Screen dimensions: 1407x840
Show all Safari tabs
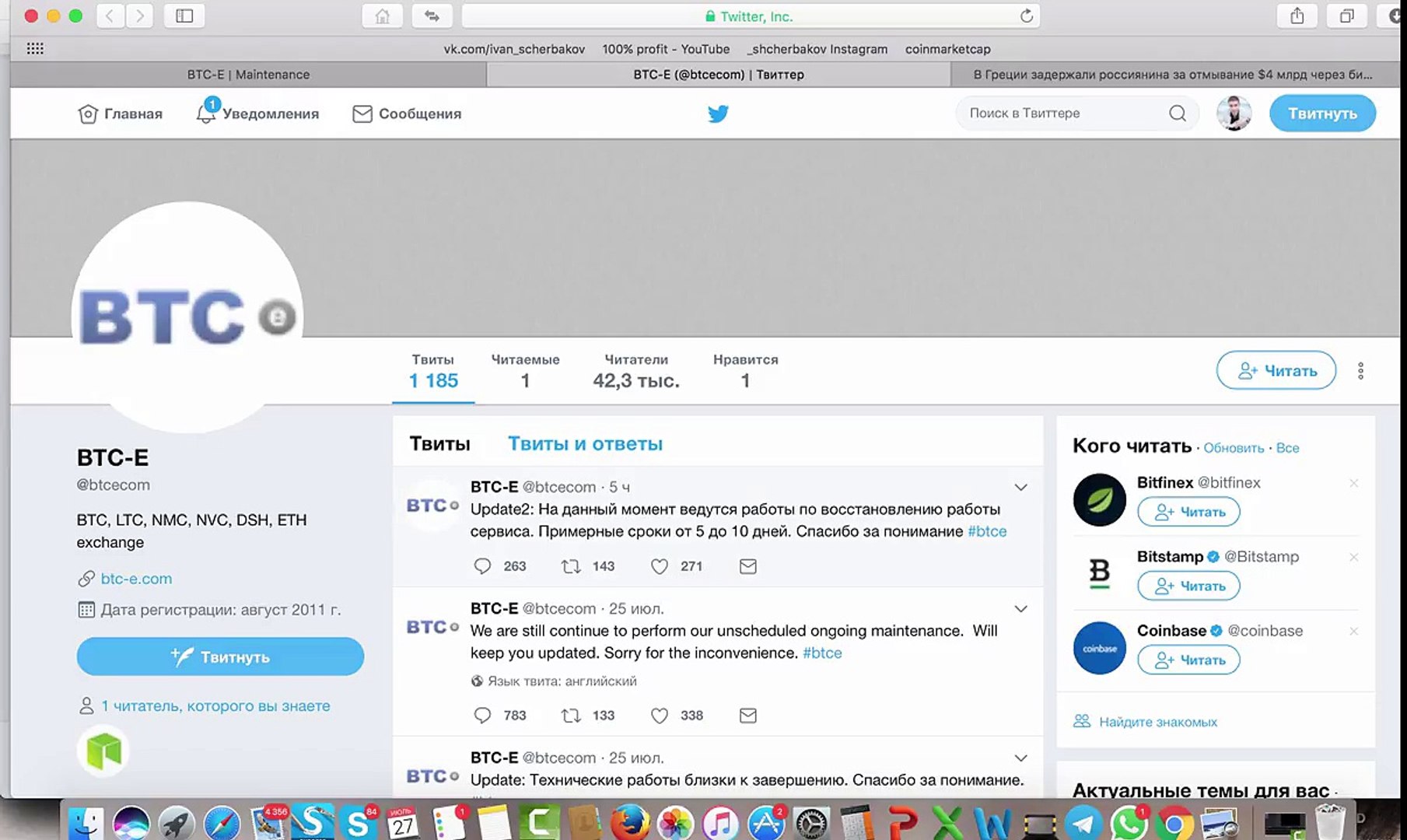tap(1347, 16)
